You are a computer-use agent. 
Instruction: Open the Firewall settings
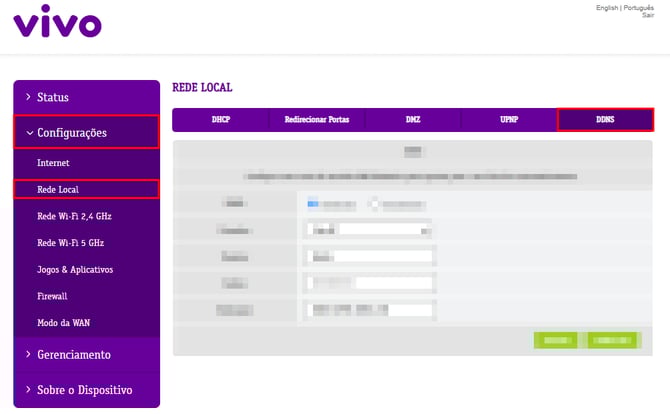click(x=52, y=297)
